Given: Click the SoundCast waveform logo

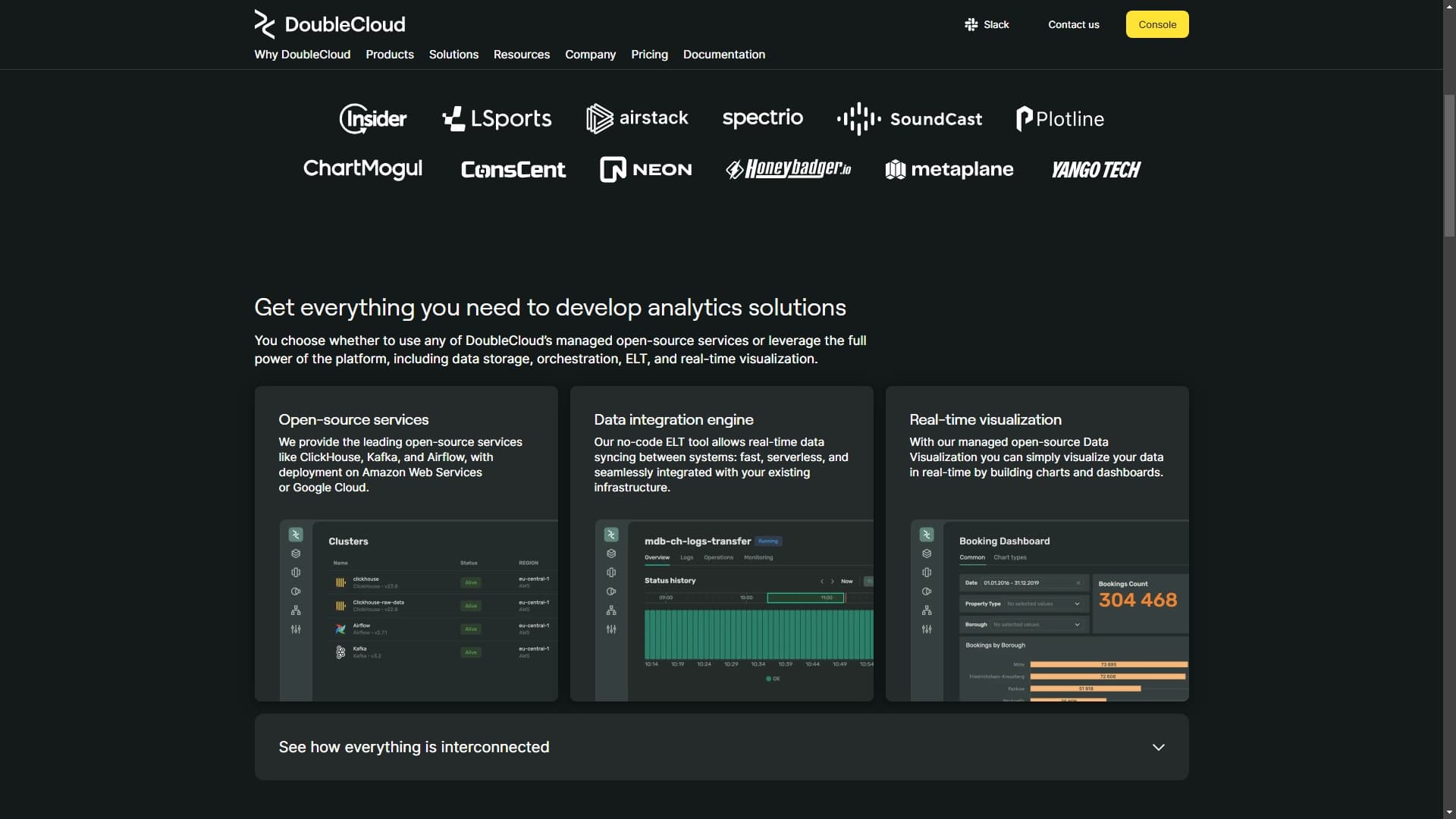Looking at the screenshot, I should coord(858,118).
